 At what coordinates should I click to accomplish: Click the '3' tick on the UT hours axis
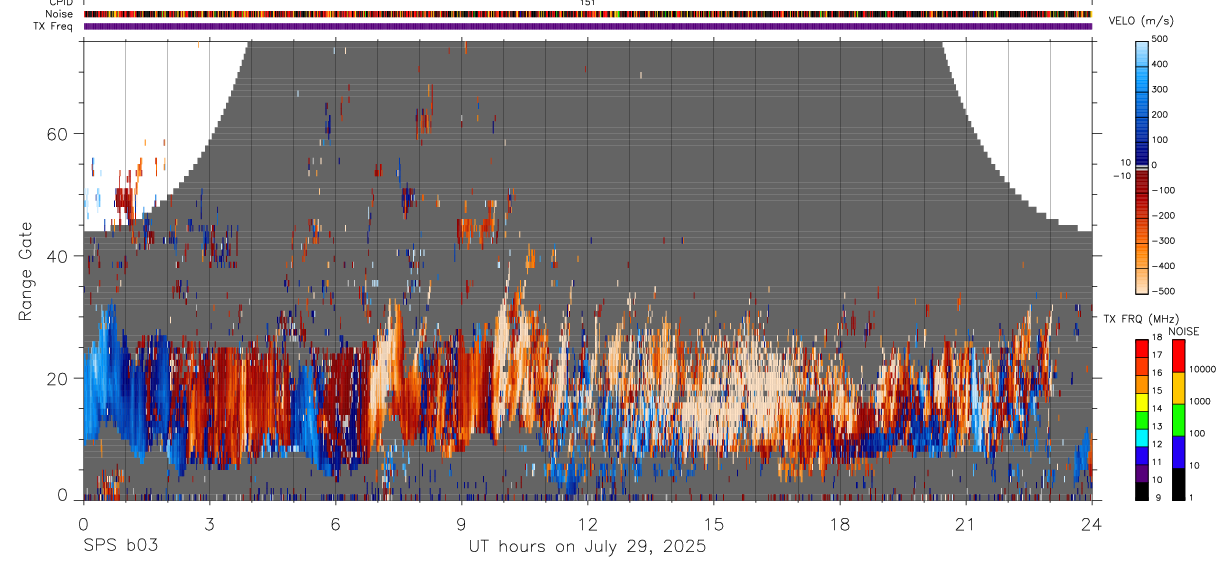click(209, 524)
